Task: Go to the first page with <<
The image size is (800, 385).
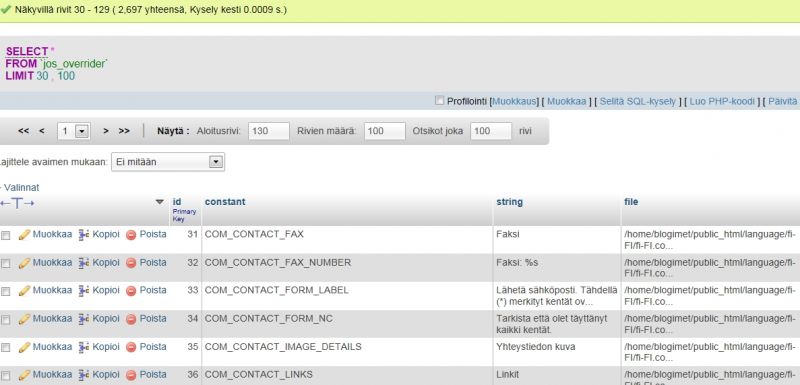Action: (23, 131)
